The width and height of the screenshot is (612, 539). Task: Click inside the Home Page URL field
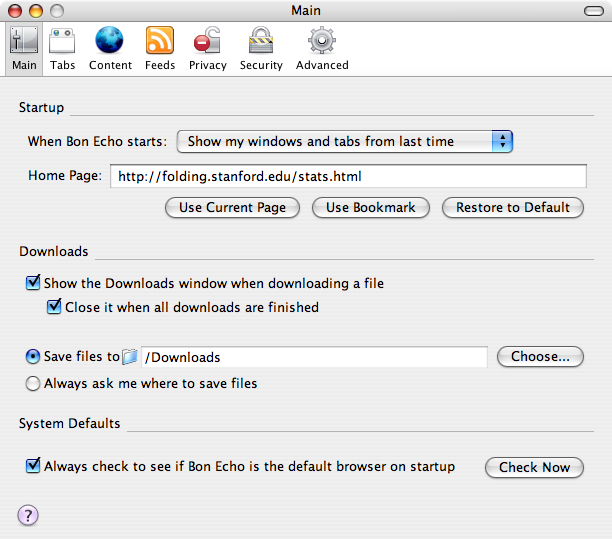tap(348, 176)
